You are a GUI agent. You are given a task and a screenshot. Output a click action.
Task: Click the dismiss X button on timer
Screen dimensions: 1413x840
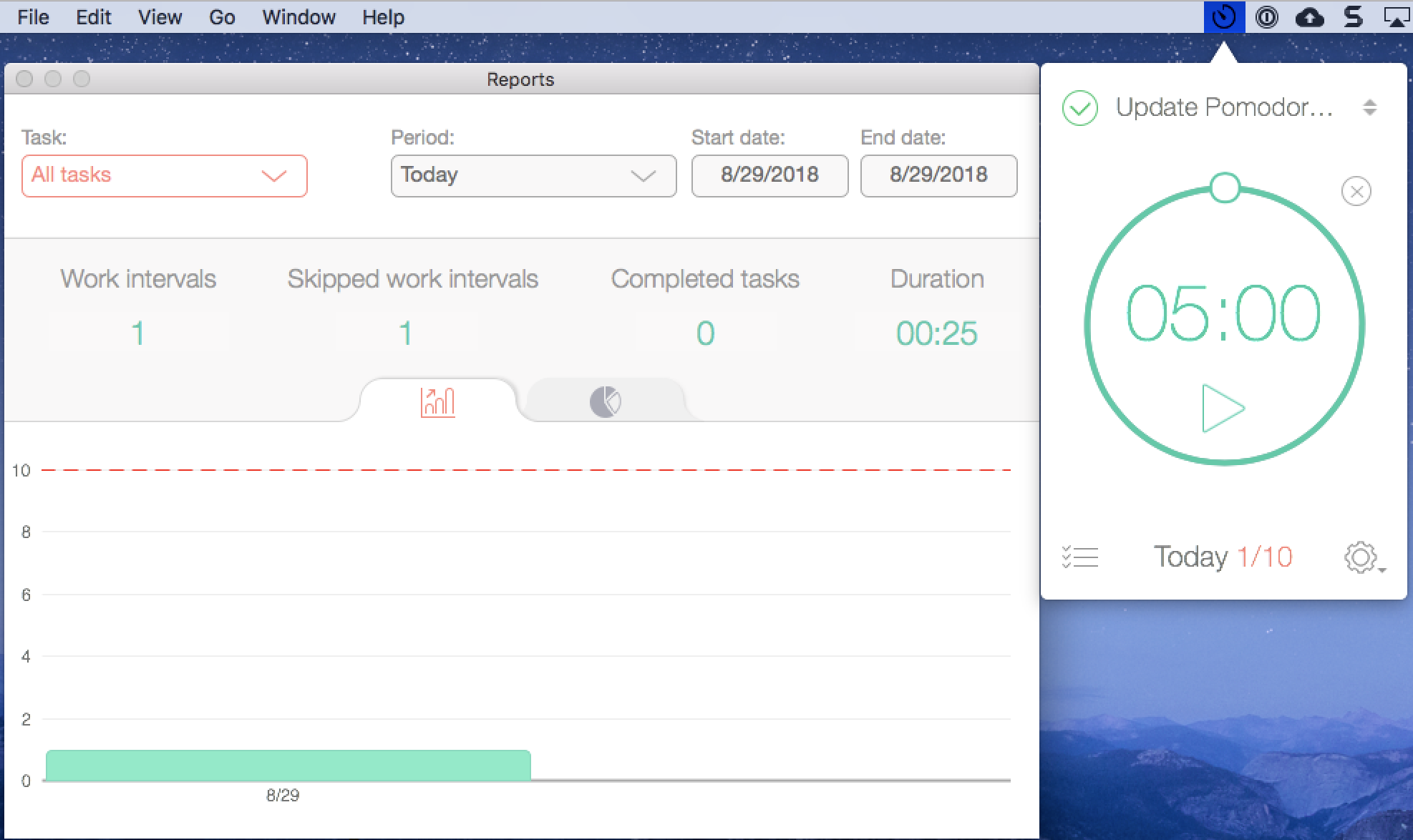[1357, 190]
